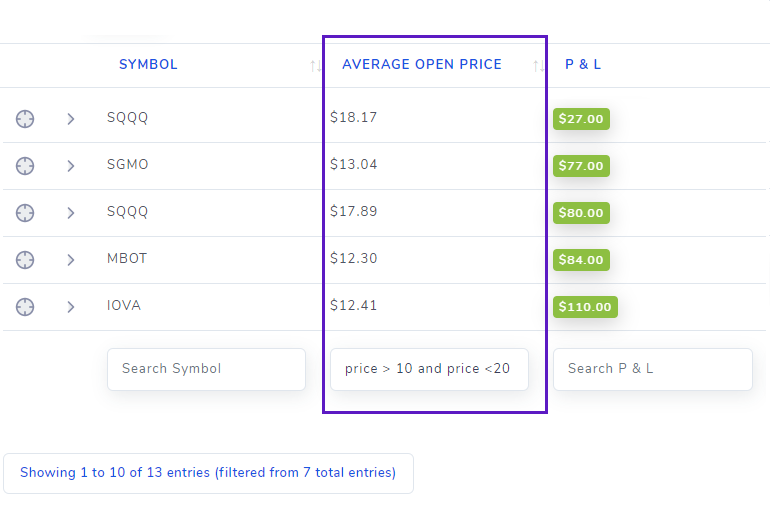
Task: Click the $110.00 P&L badge
Action: pyautogui.click(x=585, y=307)
